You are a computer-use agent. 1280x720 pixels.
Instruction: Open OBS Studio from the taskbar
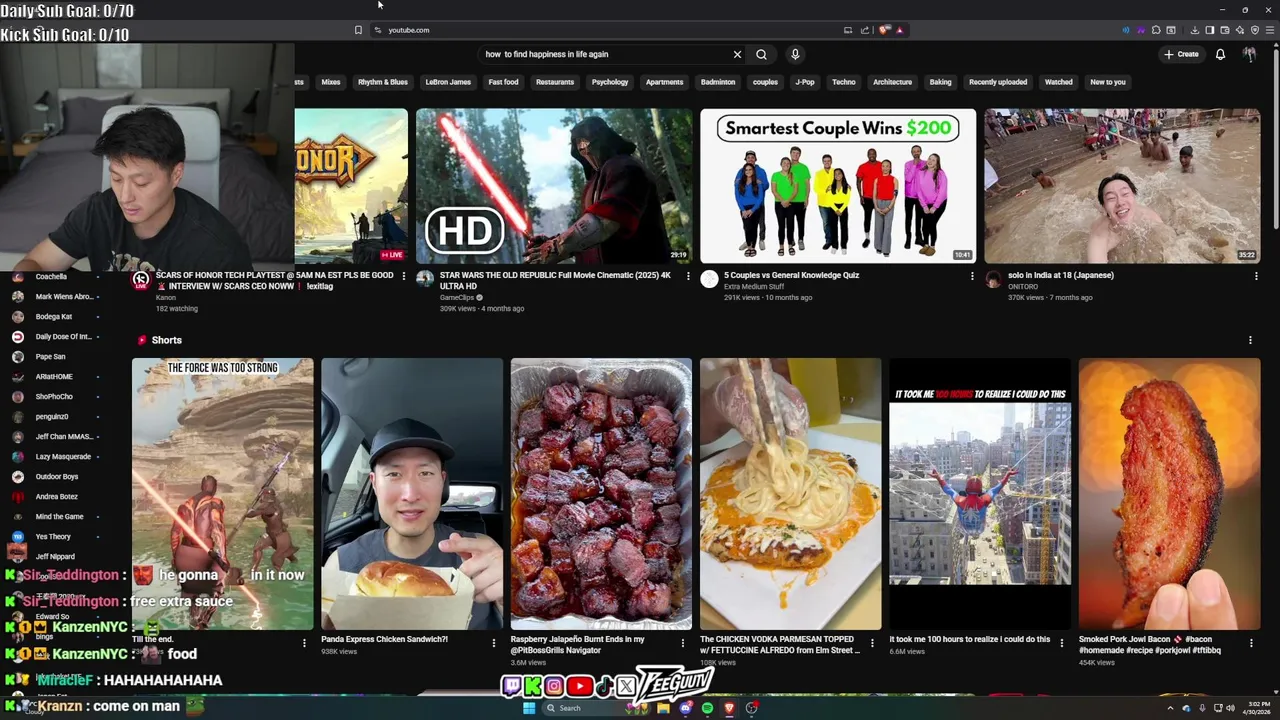751,708
